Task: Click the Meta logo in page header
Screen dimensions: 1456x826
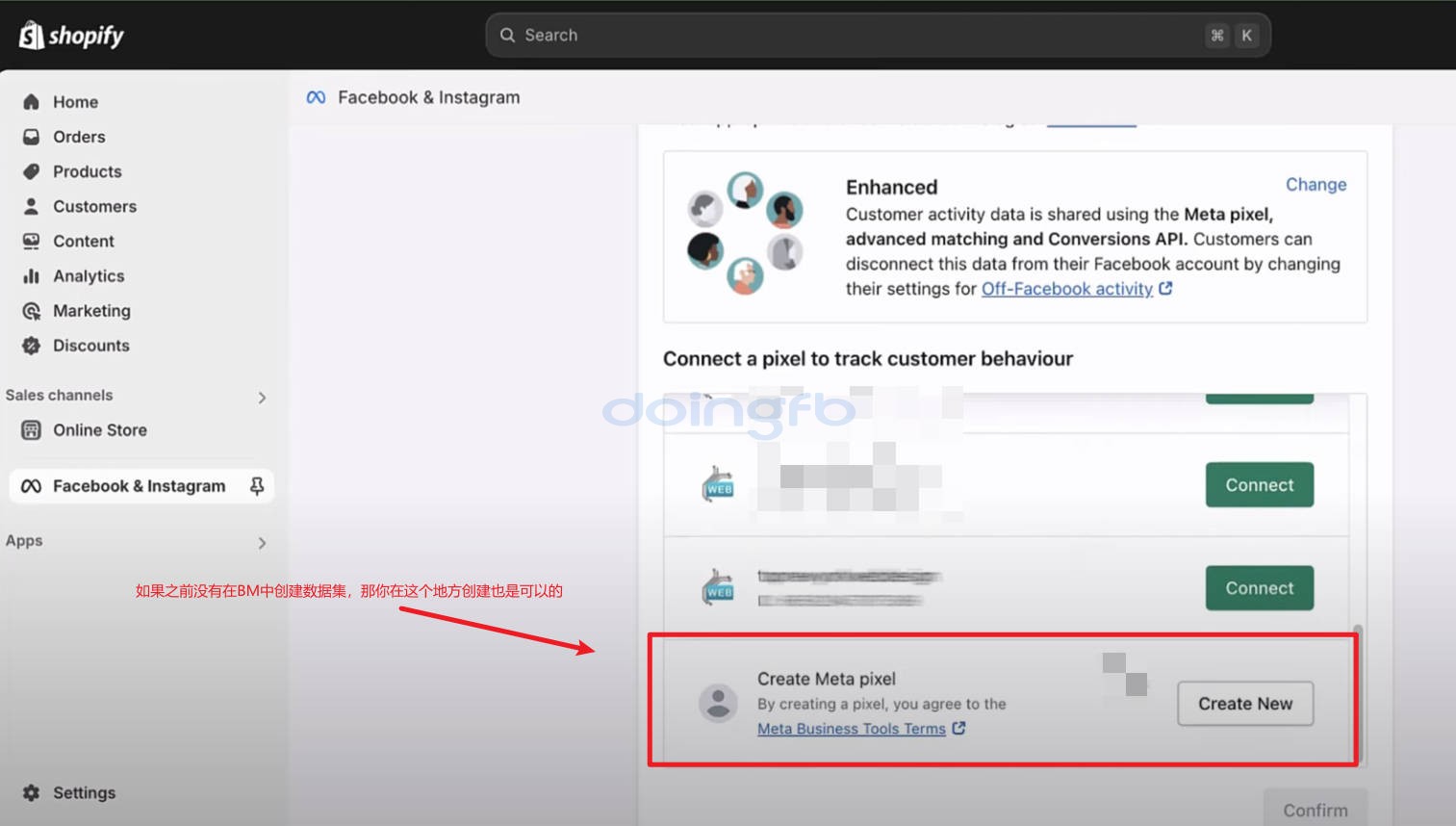Action: 316,97
